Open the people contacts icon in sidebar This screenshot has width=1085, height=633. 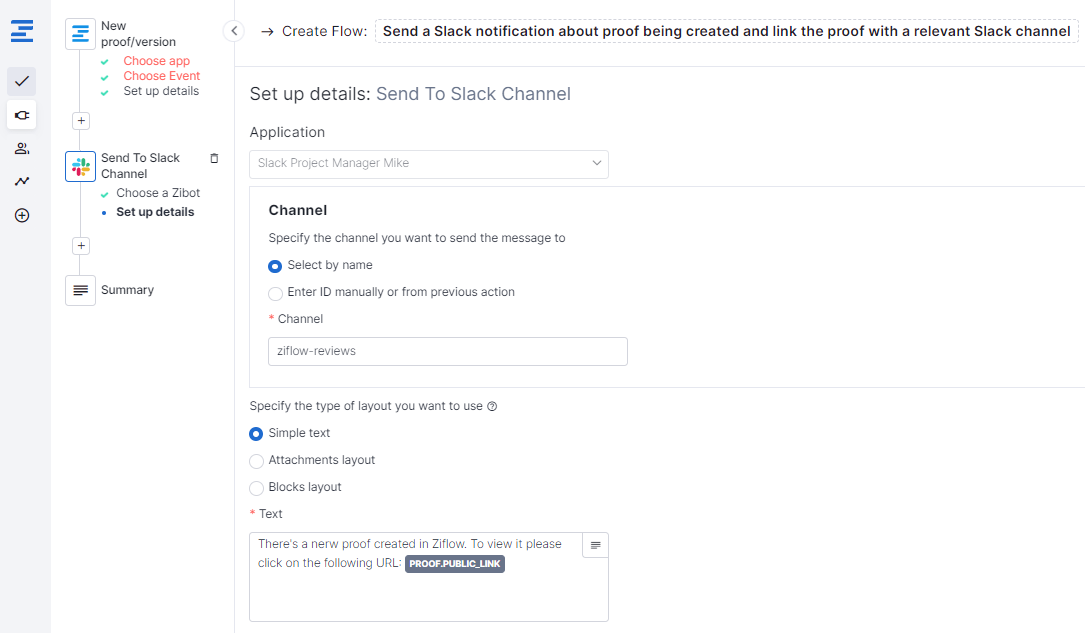click(x=22, y=148)
